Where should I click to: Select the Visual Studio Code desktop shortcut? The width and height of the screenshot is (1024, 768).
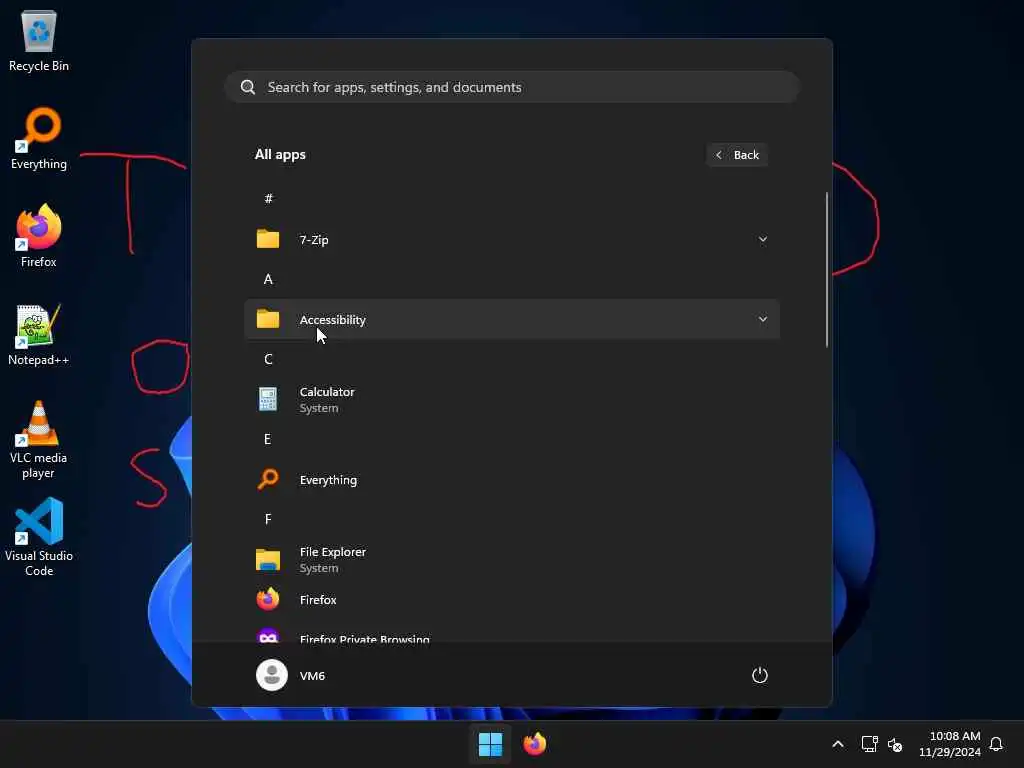(x=39, y=537)
